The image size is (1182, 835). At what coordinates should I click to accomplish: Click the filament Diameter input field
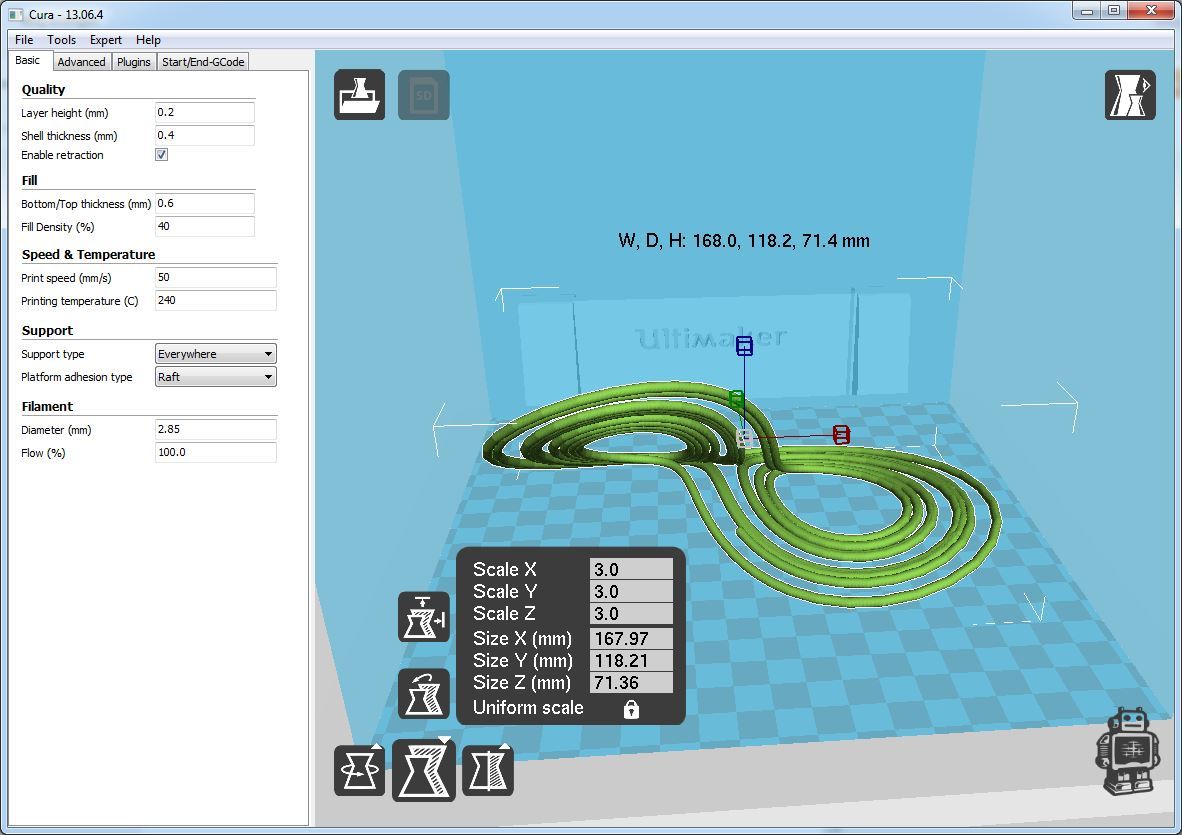[216, 429]
